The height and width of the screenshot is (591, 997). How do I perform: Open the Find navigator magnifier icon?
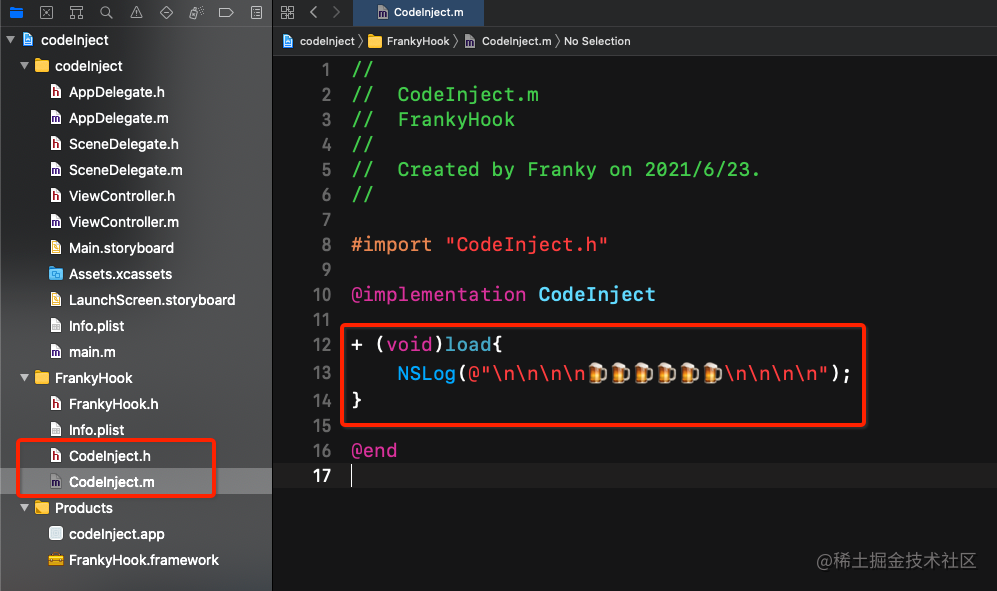(106, 12)
